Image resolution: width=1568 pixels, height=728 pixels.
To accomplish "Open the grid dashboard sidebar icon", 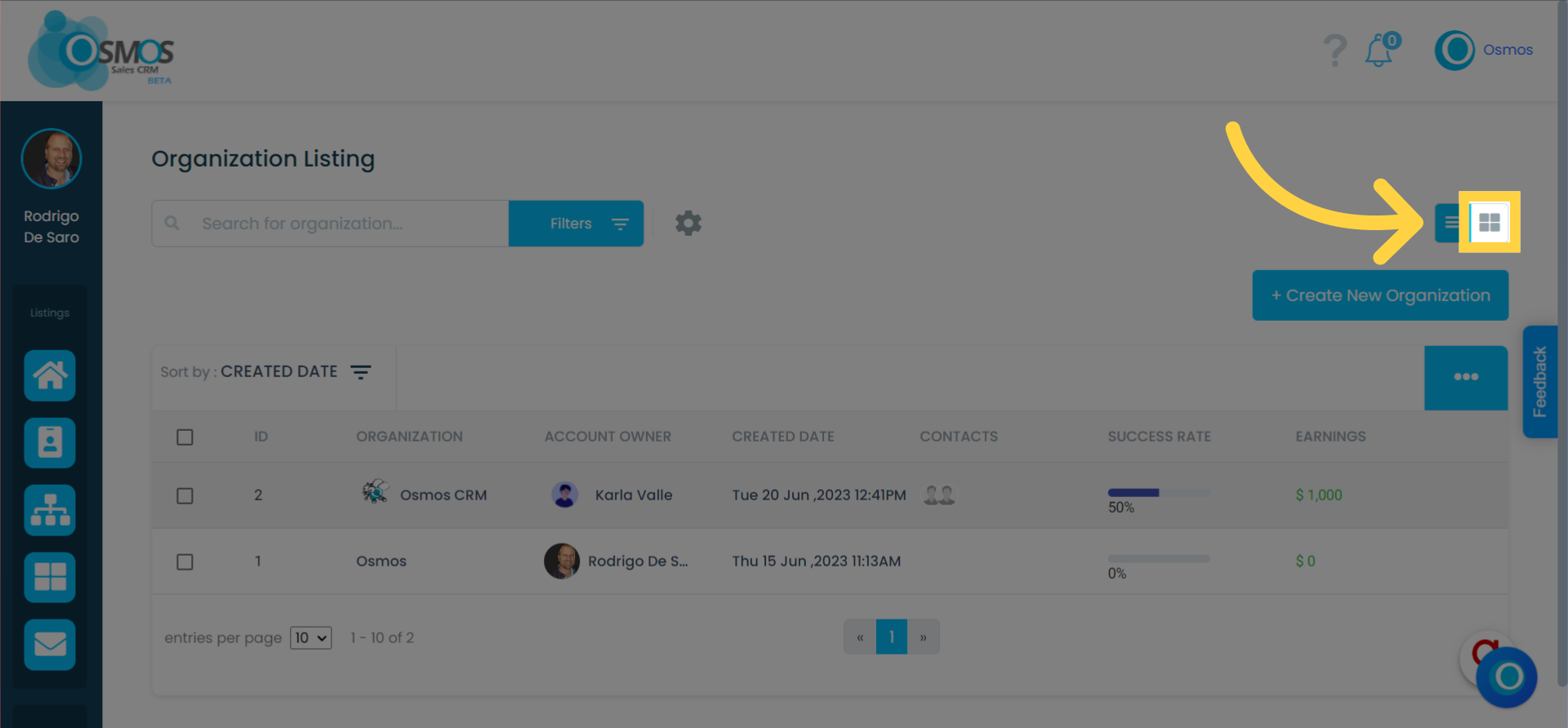I will pos(50,577).
